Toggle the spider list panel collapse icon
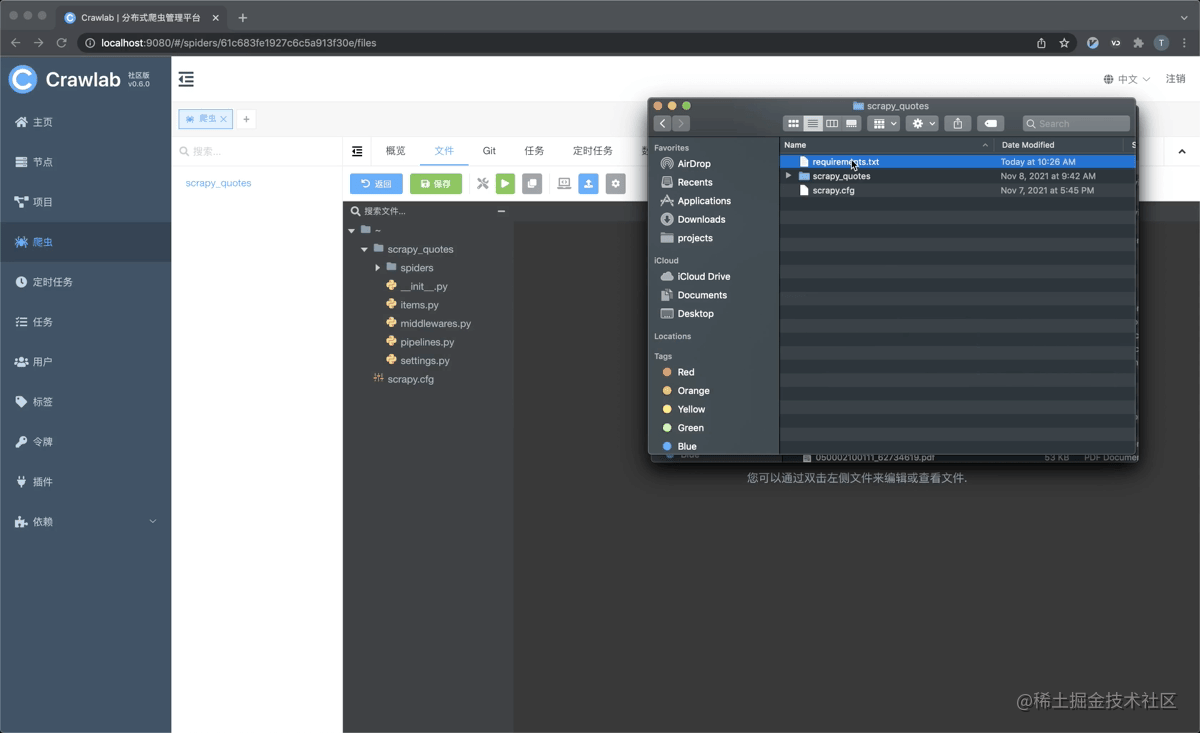Screen dimensions: 1200x733 pos(357,151)
